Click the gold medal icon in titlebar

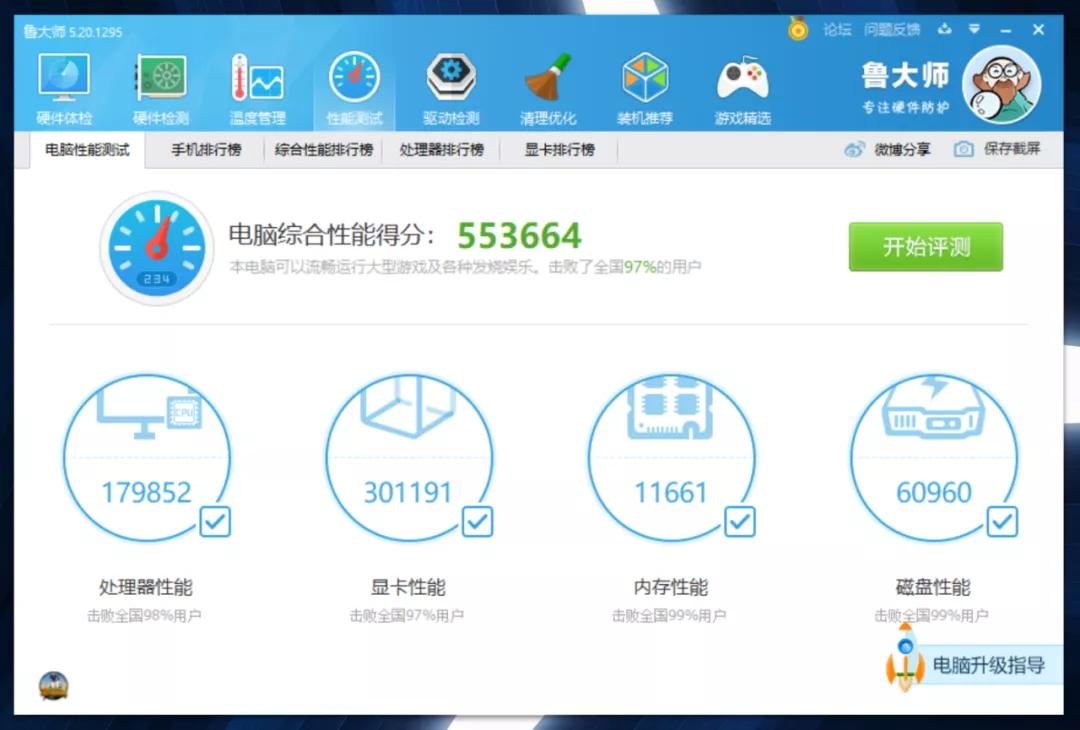798,29
